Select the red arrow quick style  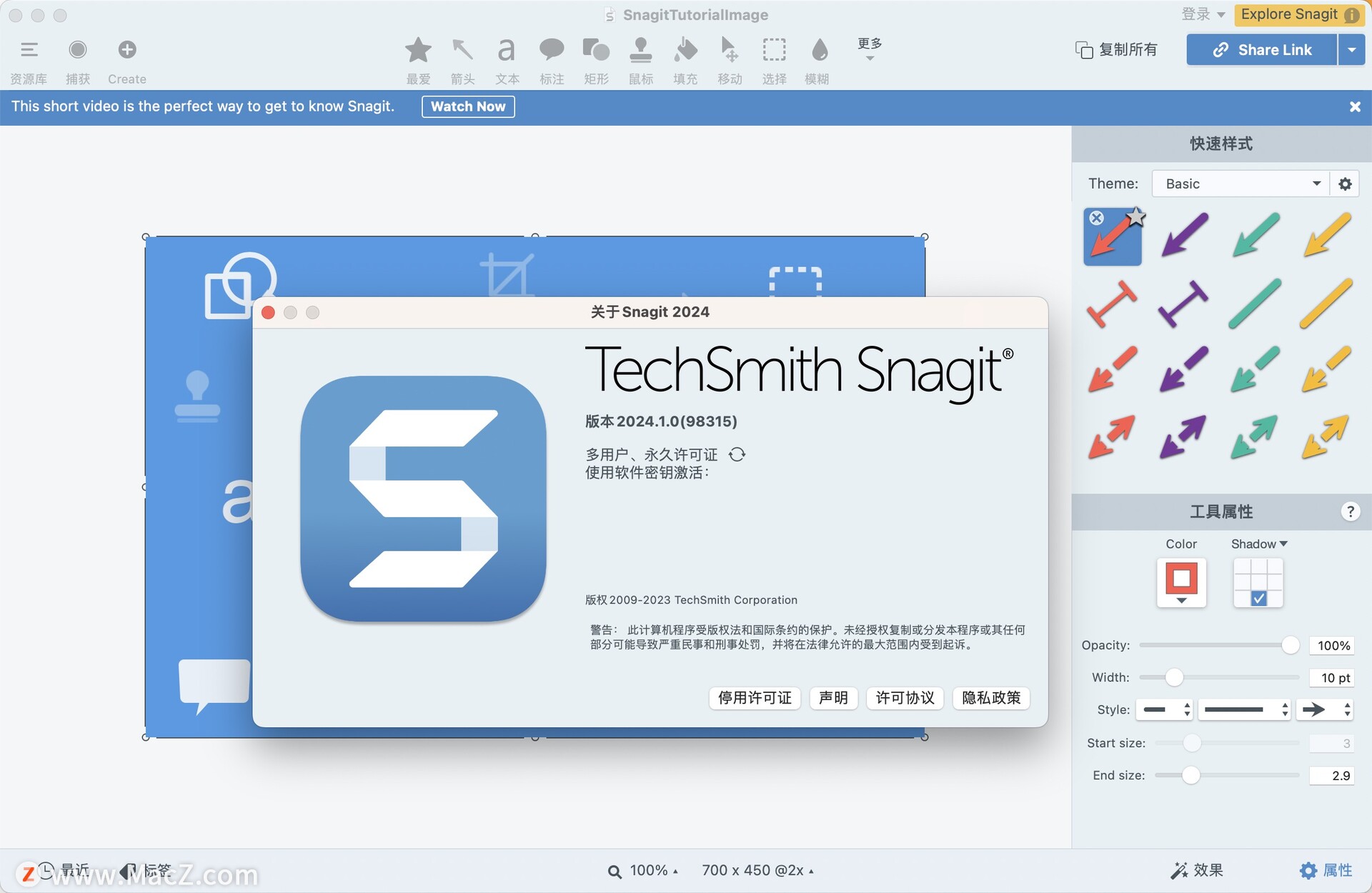point(1113,237)
